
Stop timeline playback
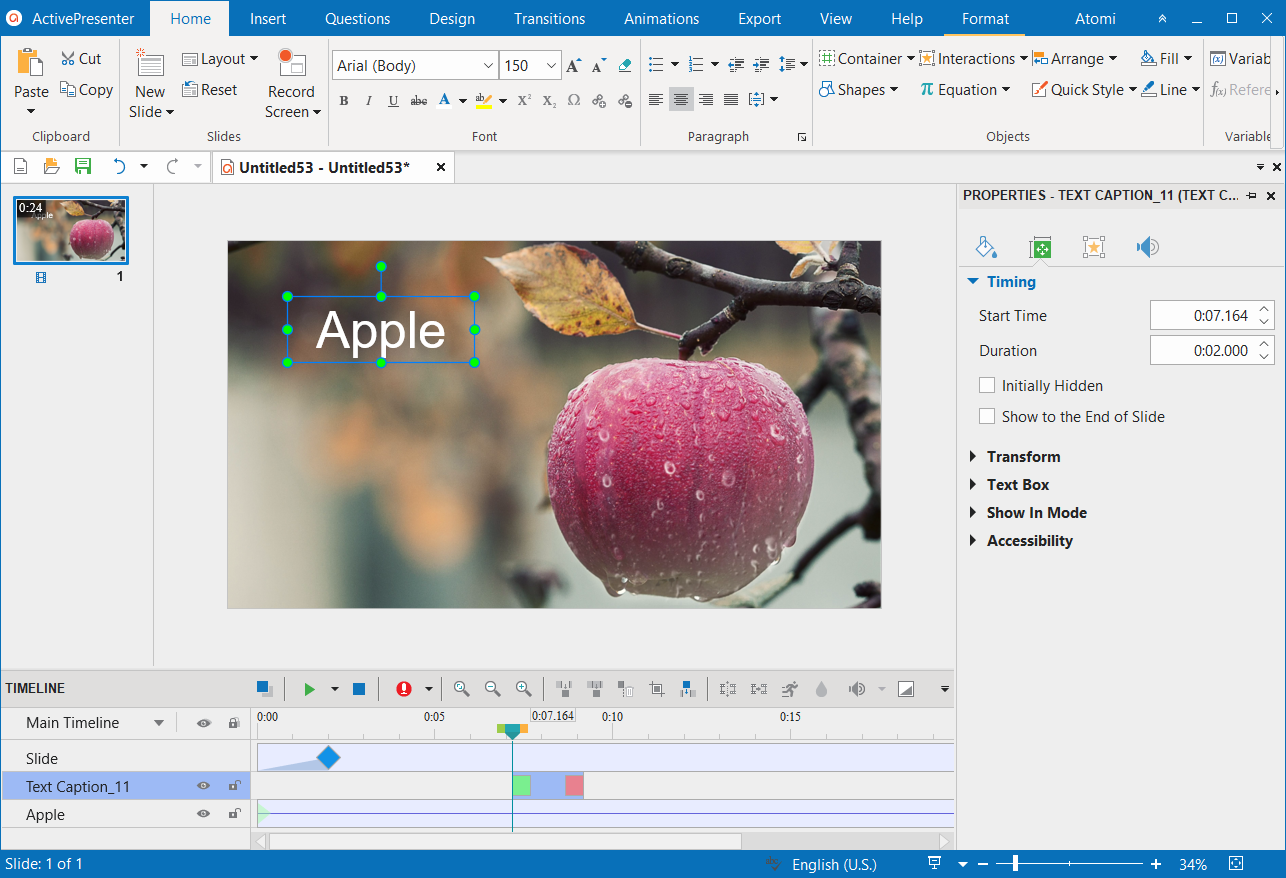coord(359,689)
